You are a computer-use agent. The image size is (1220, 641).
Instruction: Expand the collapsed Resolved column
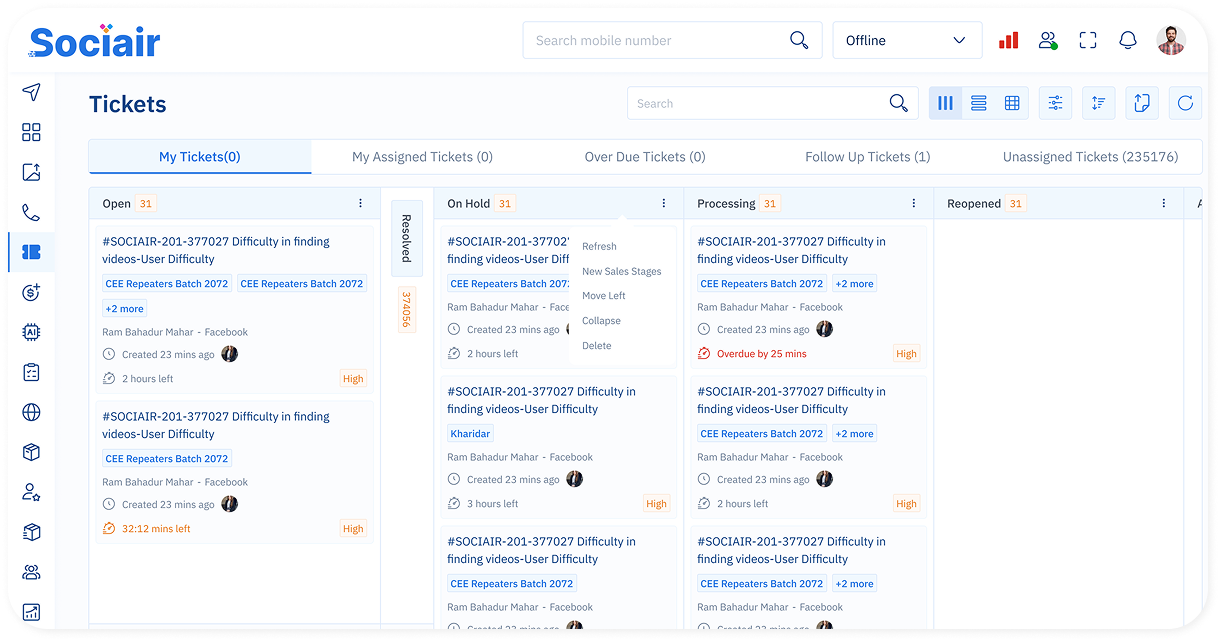(406, 237)
